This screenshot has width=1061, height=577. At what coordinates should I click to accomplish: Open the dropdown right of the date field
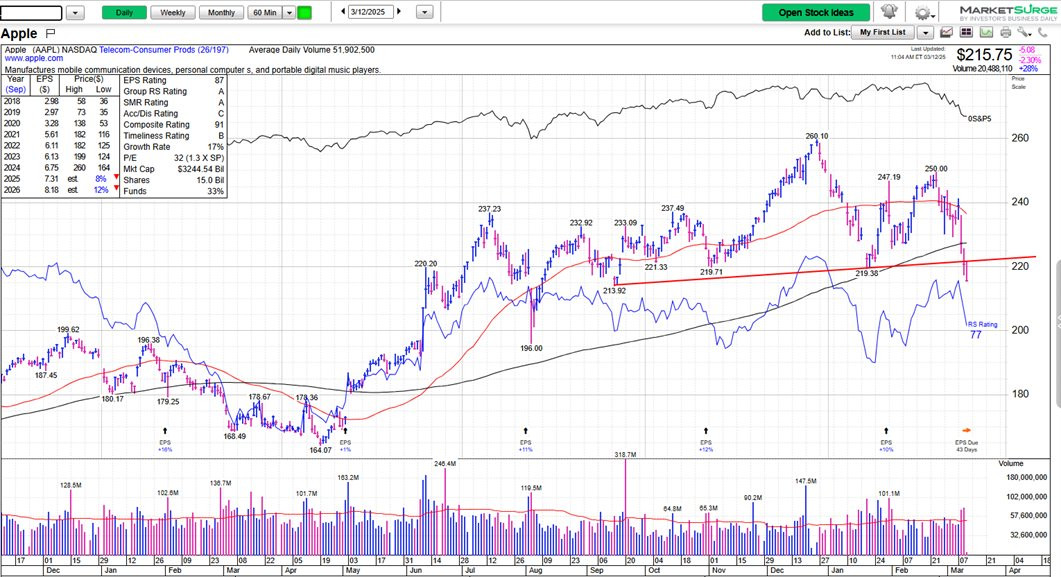[424, 12]
